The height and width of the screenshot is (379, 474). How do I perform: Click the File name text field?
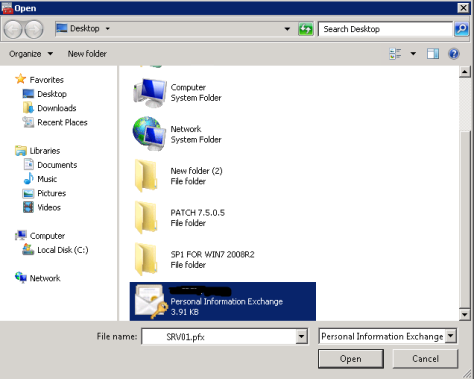[219, 337]
